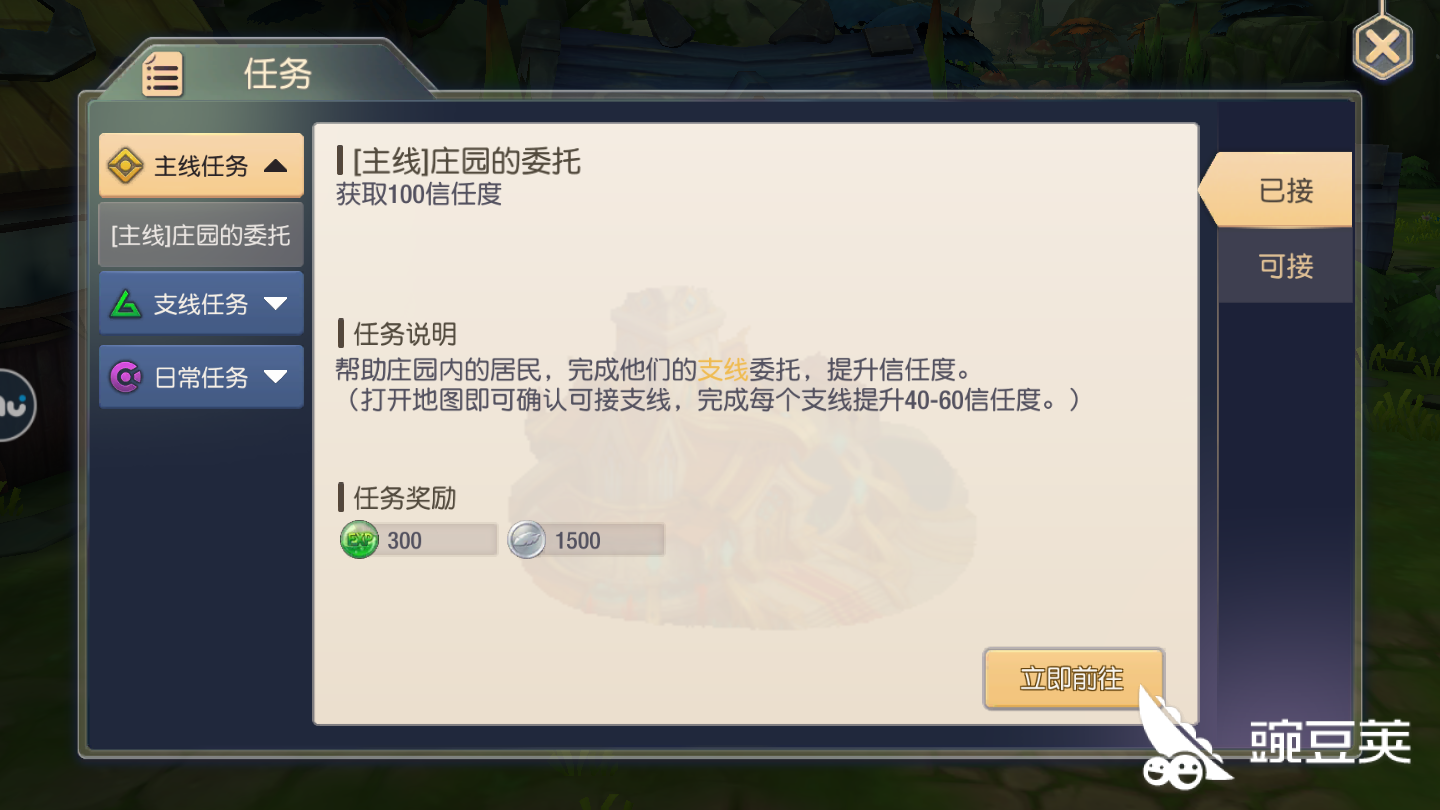Click the round icon at left screen edge
The width and height of the screenshot is (1440, 810).
(x=14, y=405)
